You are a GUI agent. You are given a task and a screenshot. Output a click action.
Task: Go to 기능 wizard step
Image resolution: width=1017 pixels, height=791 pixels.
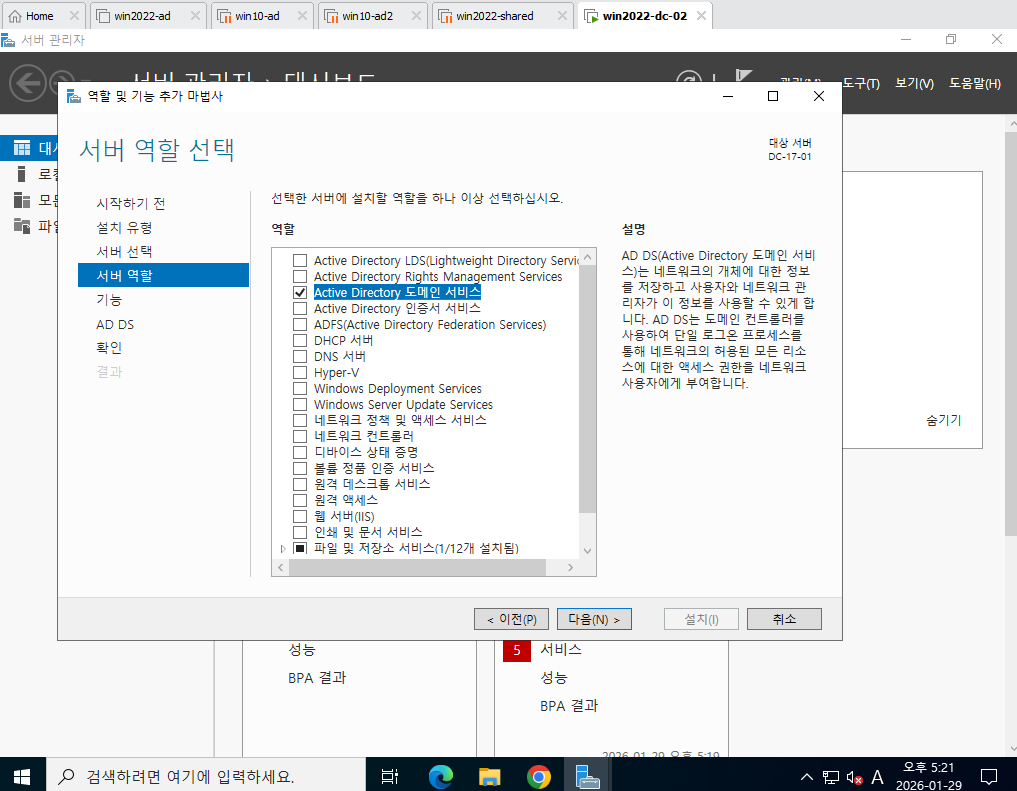[x=109, y=300]
